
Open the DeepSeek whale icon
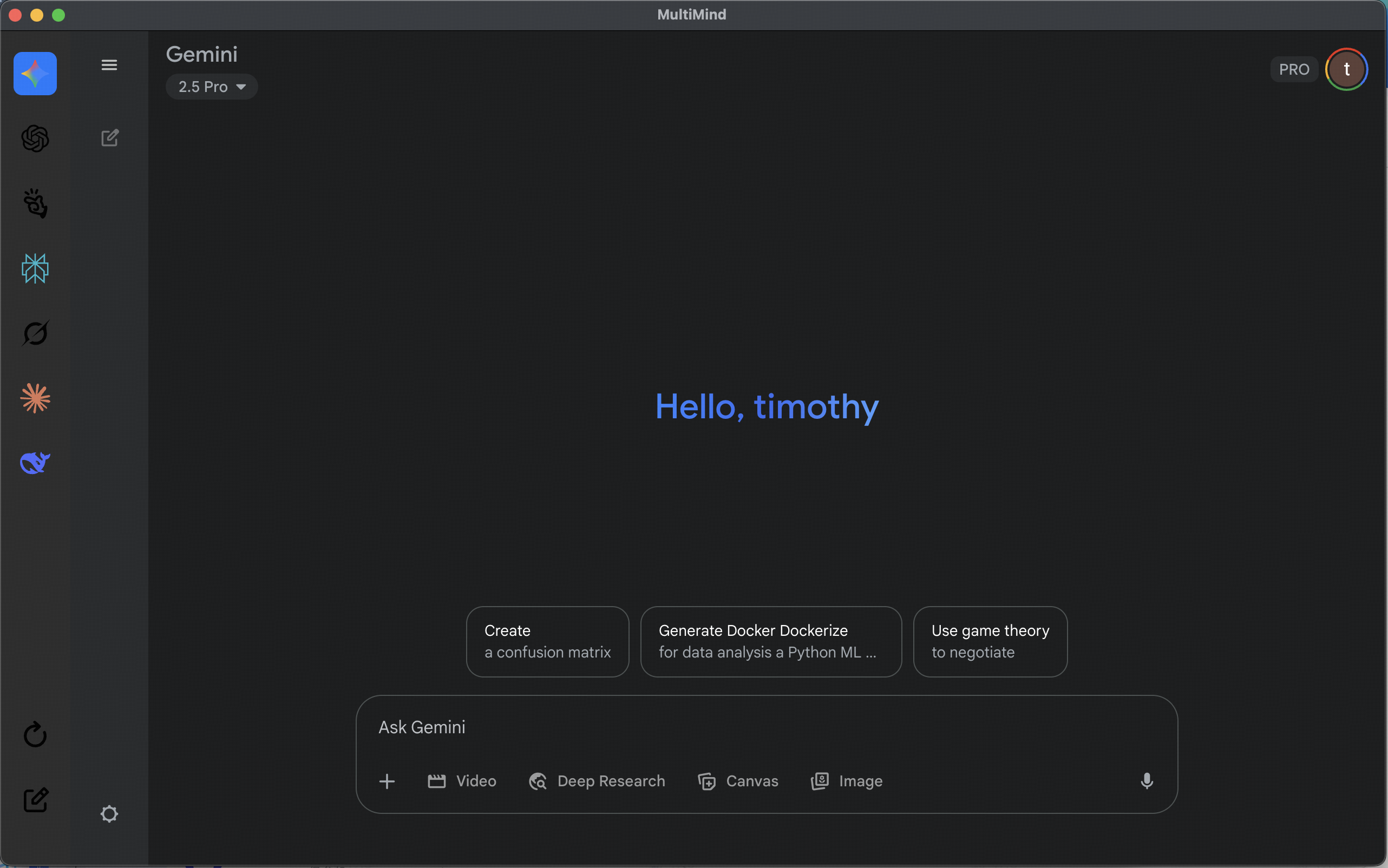(x=35, y=463)
